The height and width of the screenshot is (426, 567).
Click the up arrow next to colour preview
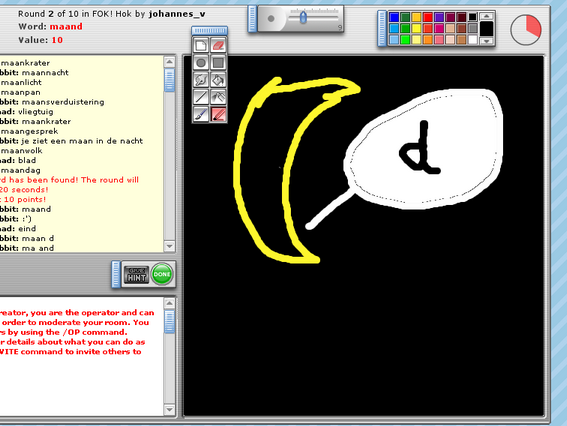(x=487, y=16)
